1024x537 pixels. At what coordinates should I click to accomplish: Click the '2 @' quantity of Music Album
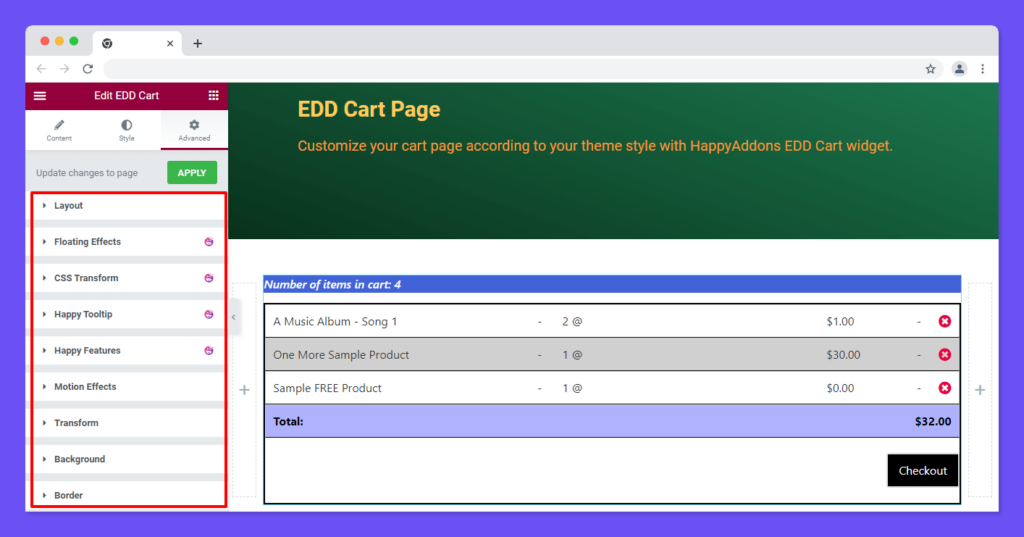572,321
